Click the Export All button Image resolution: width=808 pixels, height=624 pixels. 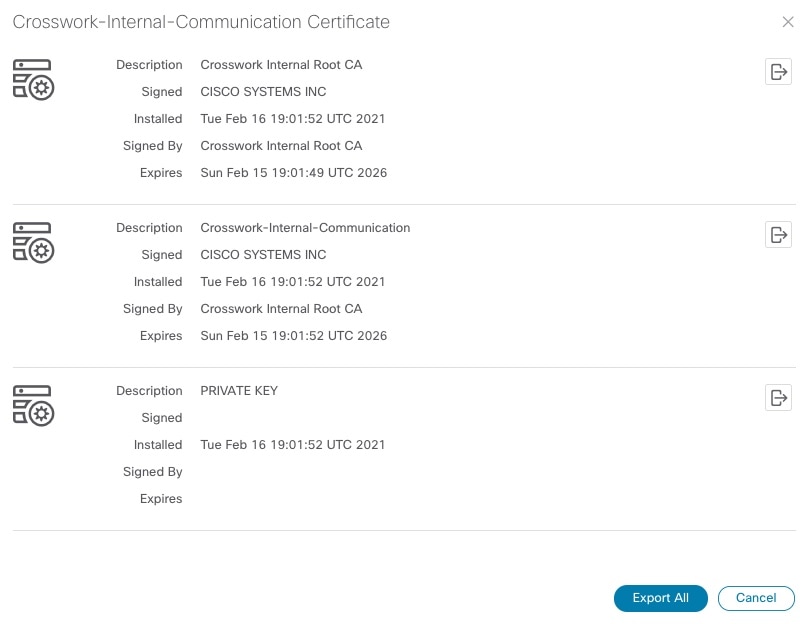(661, 598)
